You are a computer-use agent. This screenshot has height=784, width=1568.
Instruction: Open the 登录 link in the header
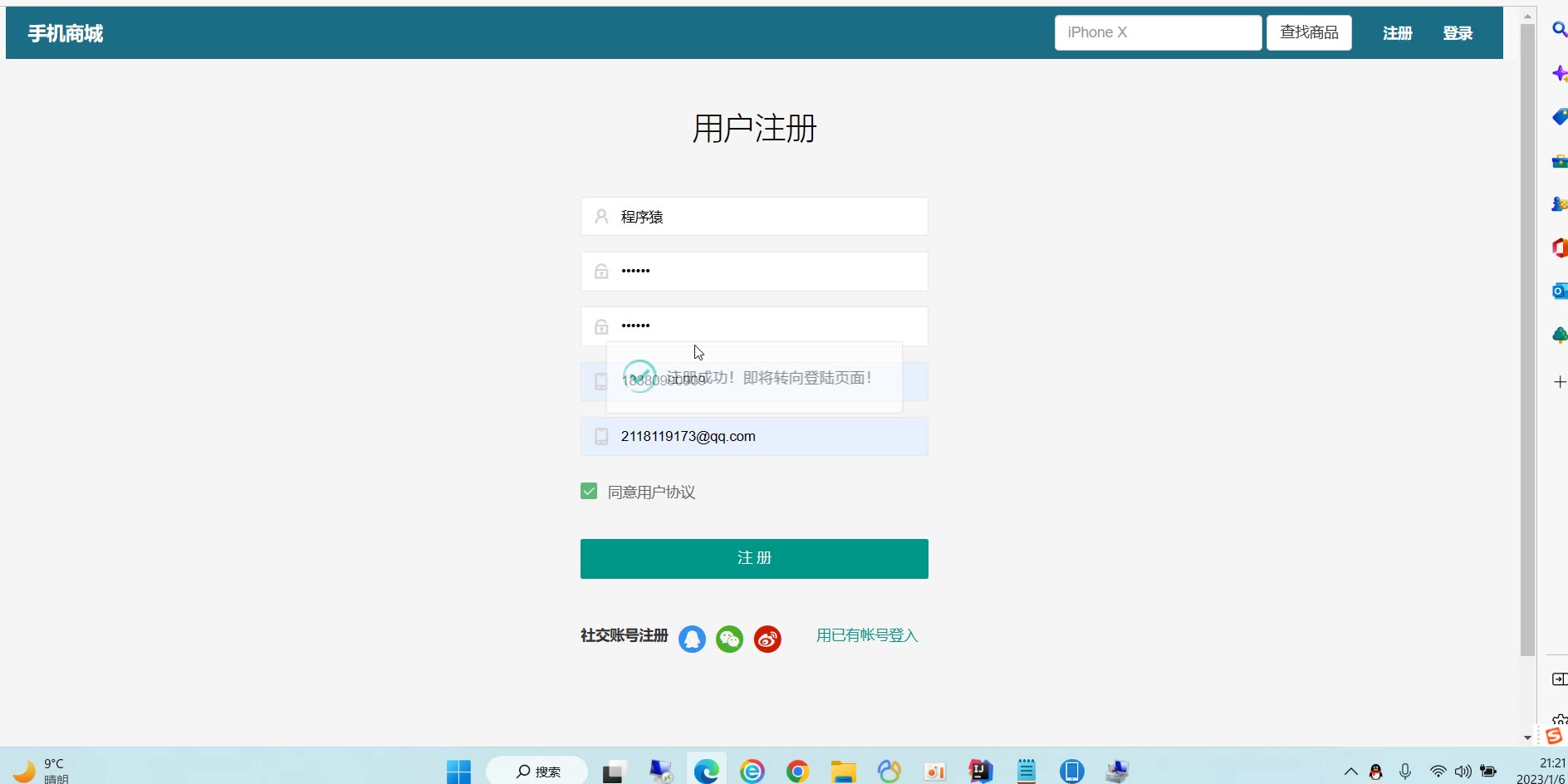coord(1458,33)
